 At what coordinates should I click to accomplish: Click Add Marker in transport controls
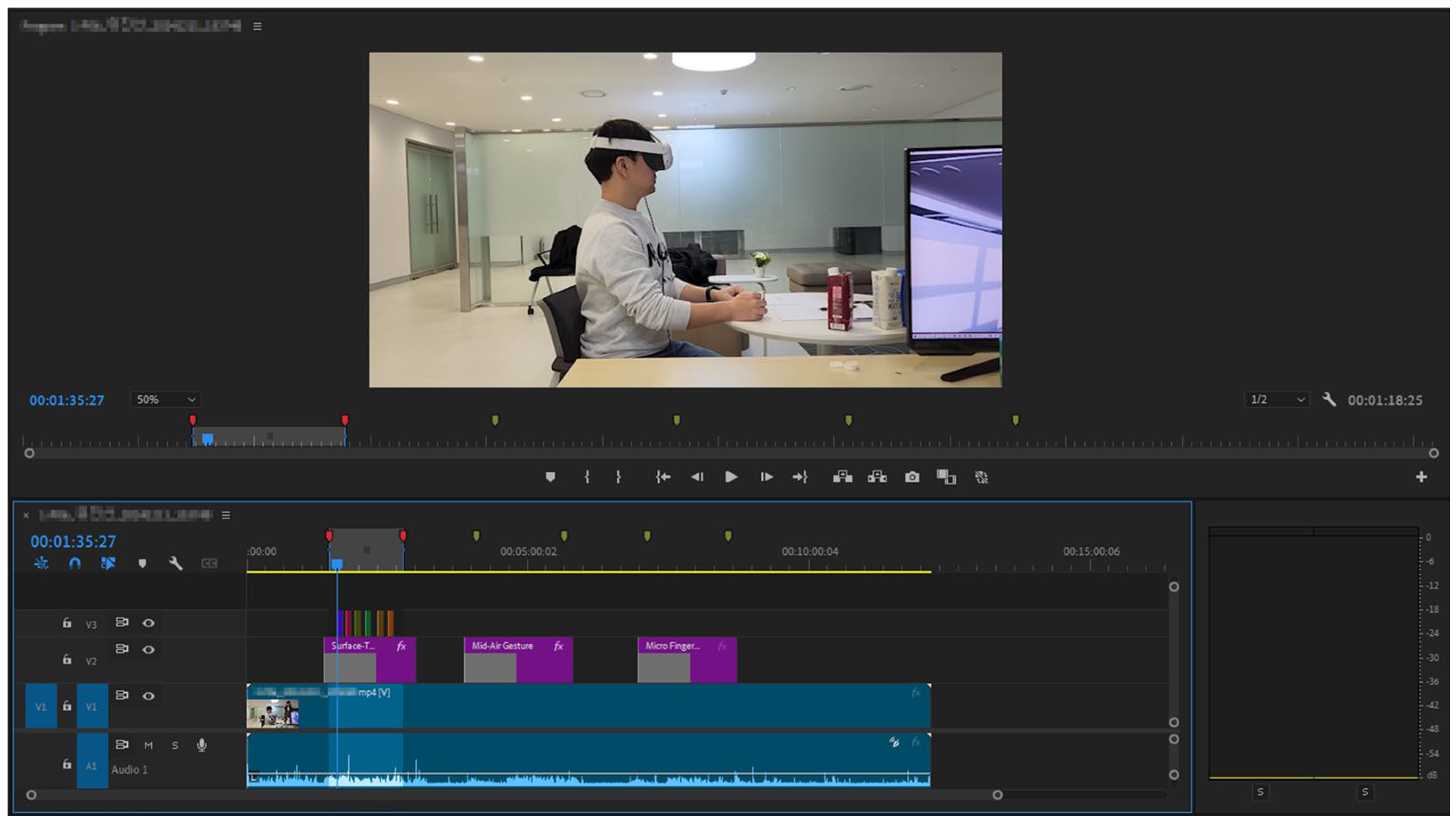[550, 477]
